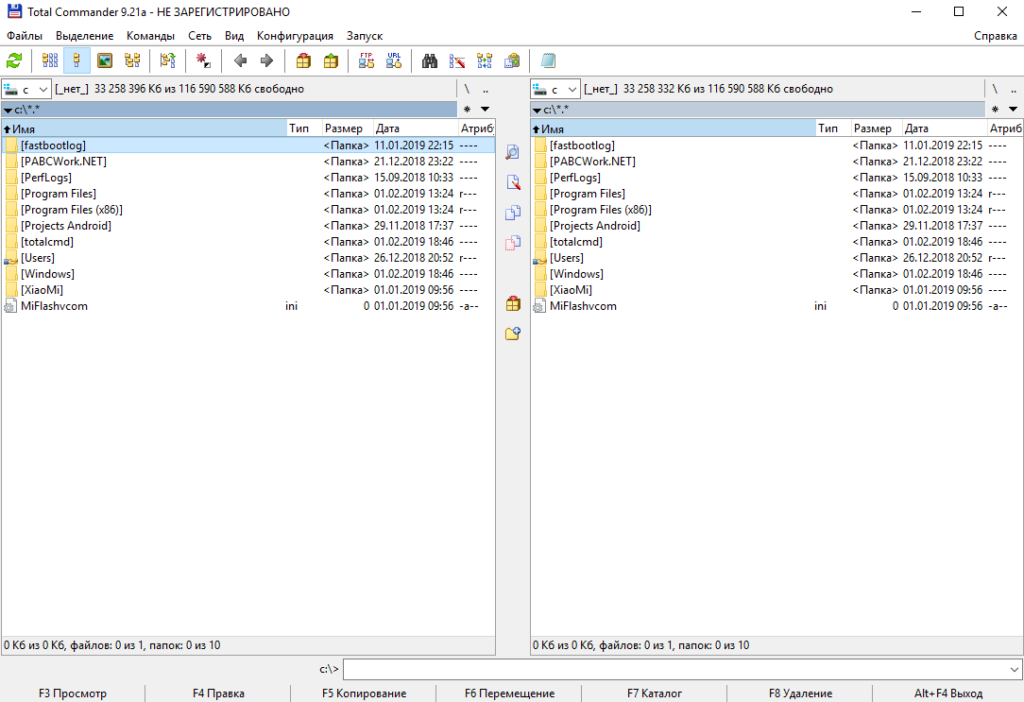Click the swap panels toolbar icon

coord(168,61)
